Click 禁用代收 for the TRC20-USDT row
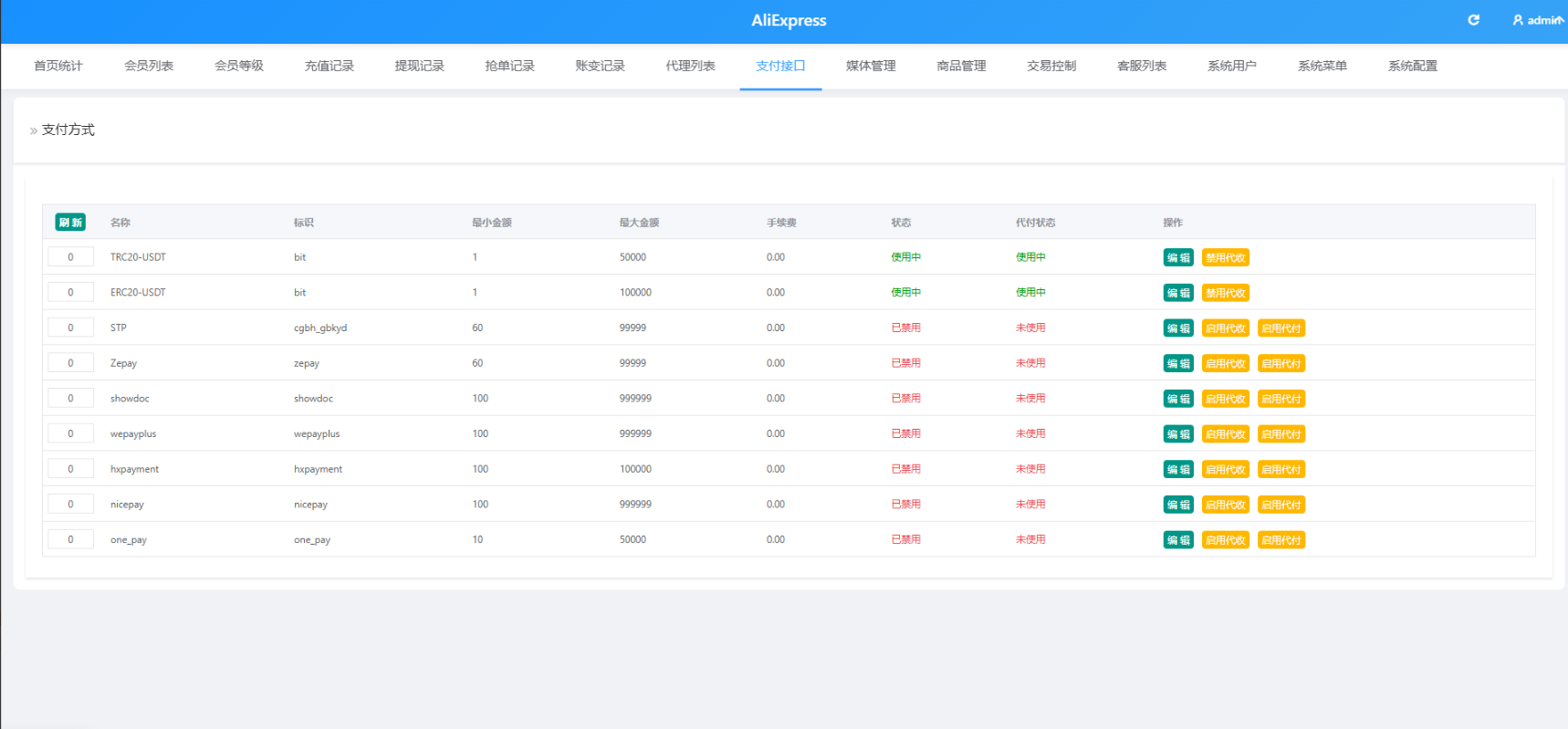Image resolution: width=1568 pixels, height=729 pixels. pyautogui.click(x=1226, y=257)
